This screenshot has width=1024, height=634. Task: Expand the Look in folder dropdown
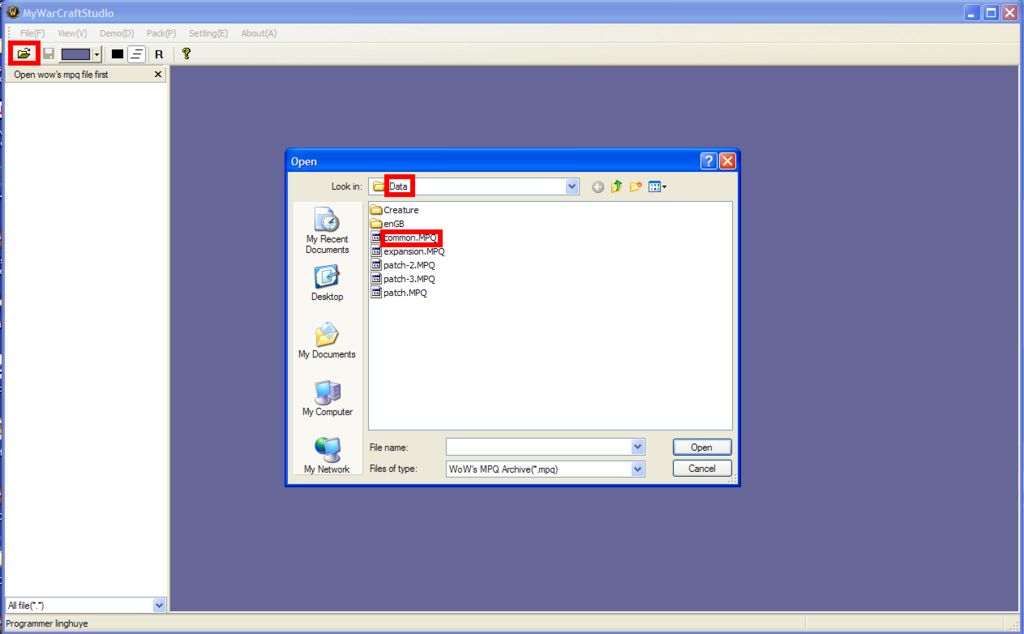[571, 187]
